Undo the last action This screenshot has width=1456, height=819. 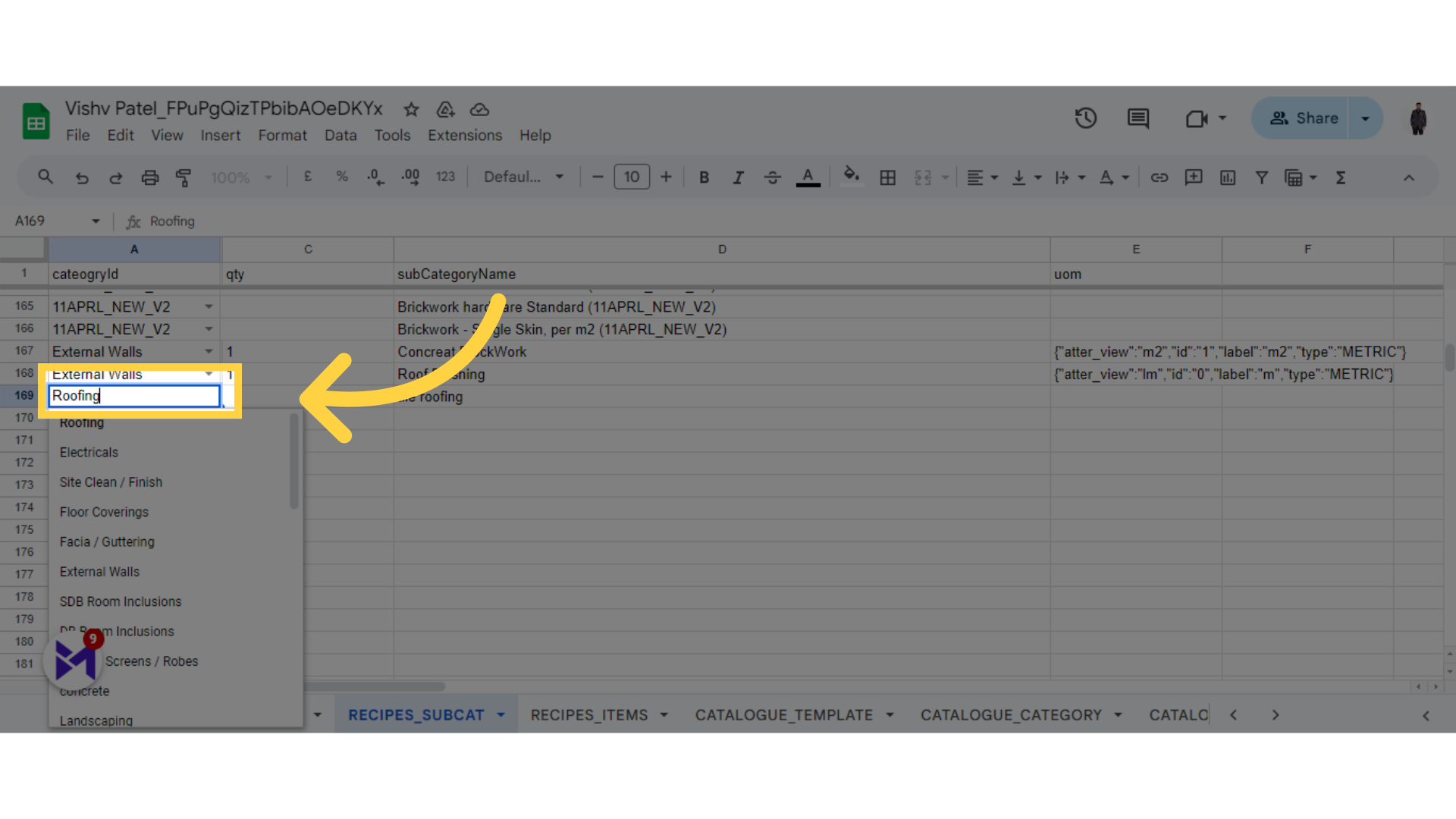[82, 177]
